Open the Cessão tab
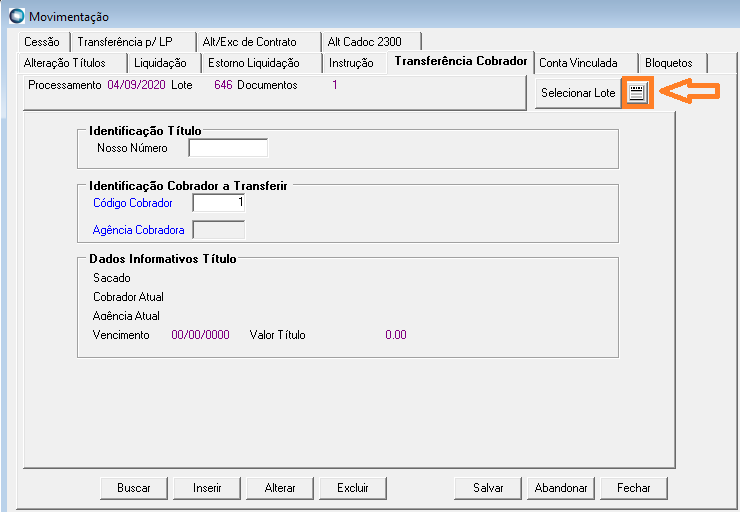The image size is (740, 512). click(42, 42)
